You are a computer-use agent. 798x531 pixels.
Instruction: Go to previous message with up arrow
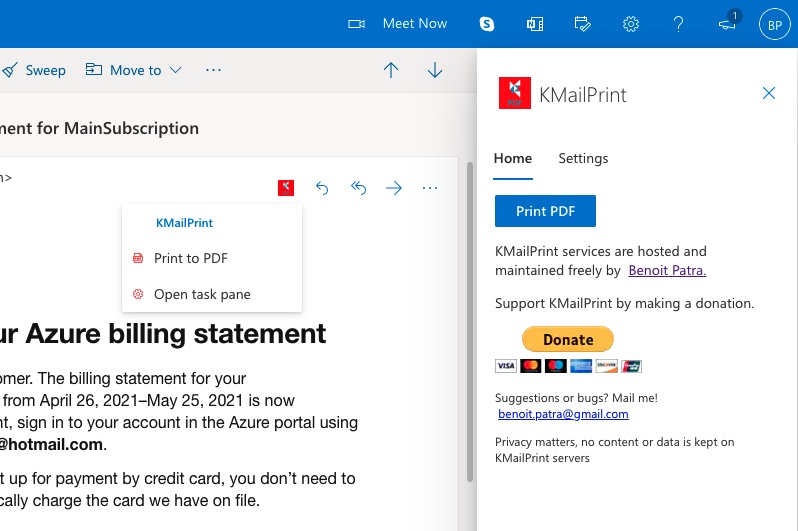391,70
